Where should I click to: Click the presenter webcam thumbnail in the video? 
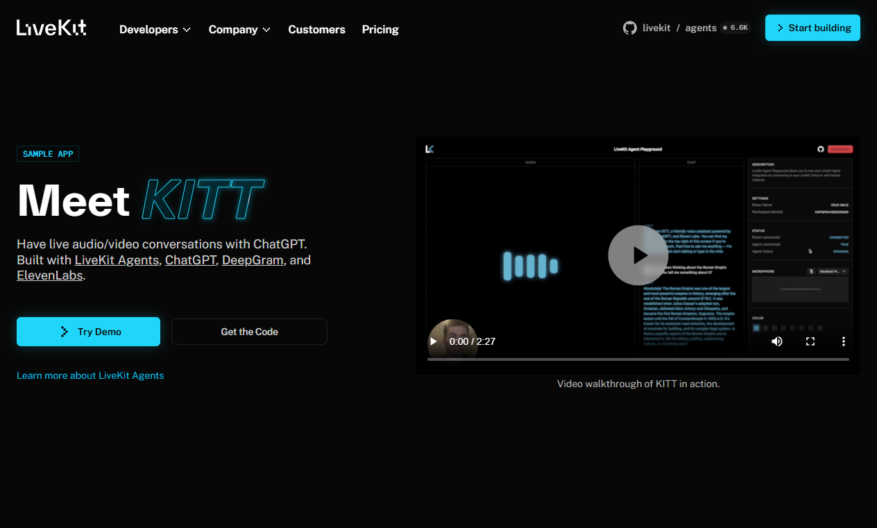click(452, 338)
